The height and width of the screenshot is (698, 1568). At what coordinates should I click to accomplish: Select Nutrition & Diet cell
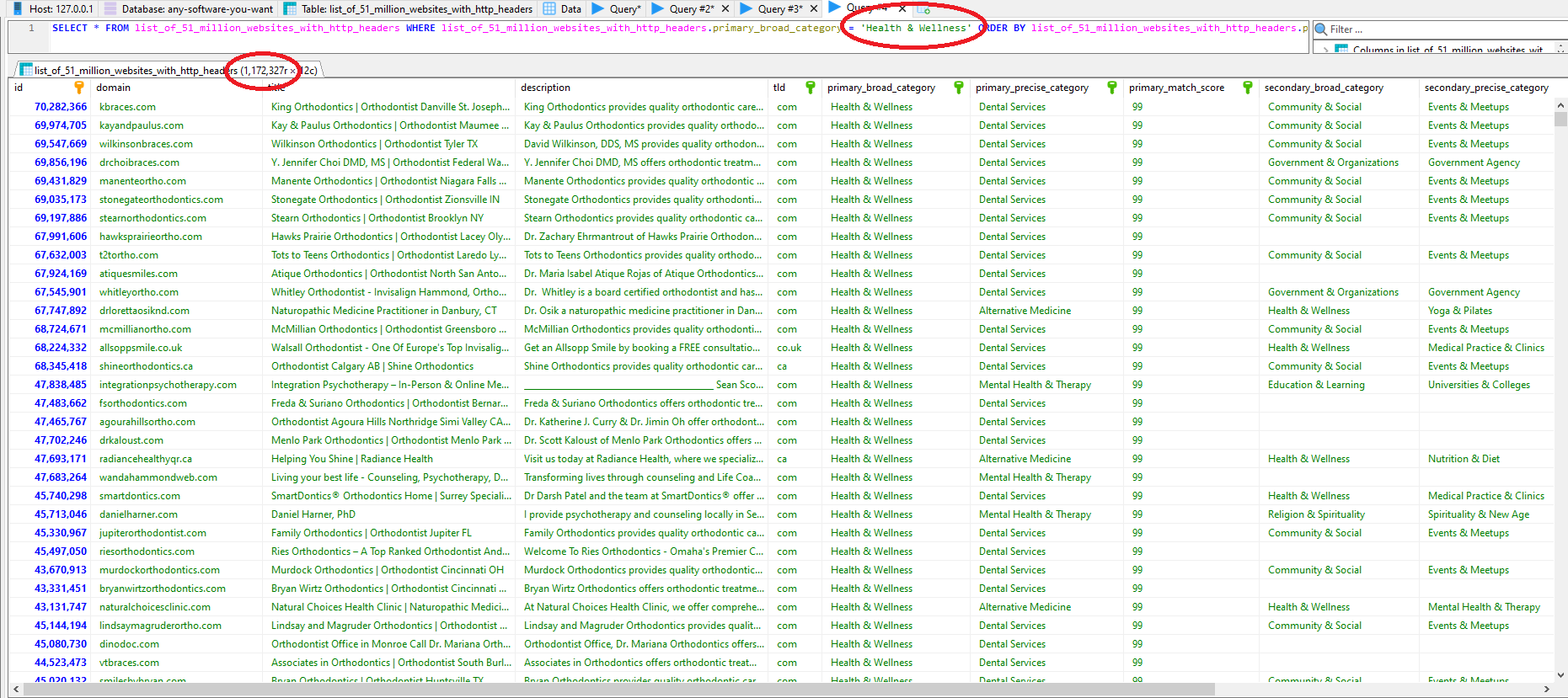(x=1486, y=459)
